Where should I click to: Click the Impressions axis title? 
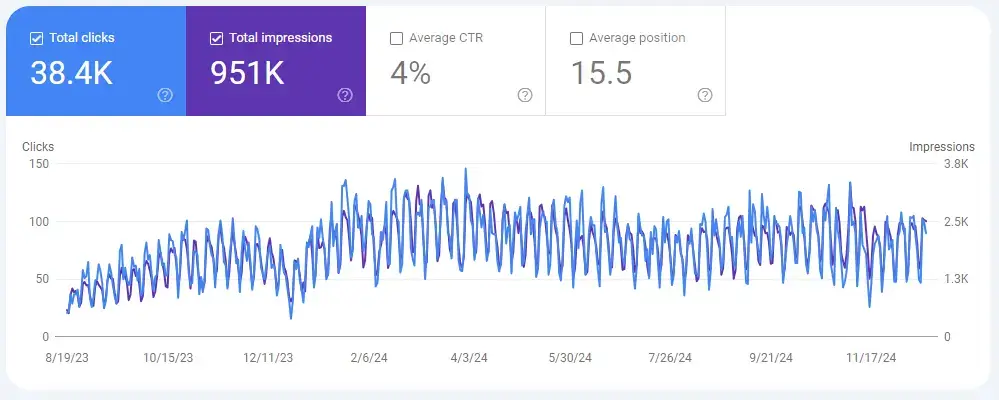[942, 146]
